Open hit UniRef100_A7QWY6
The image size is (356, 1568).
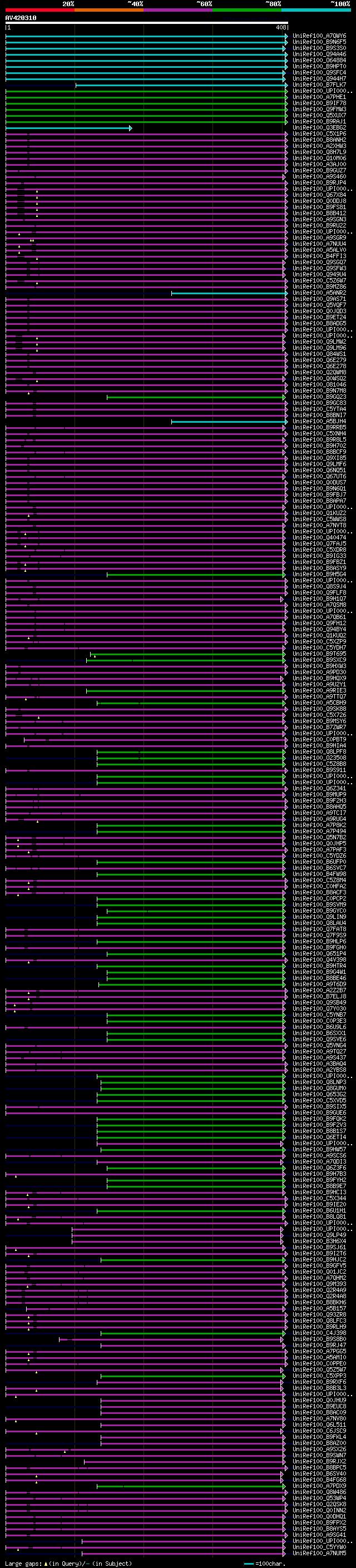coord(319,36)
